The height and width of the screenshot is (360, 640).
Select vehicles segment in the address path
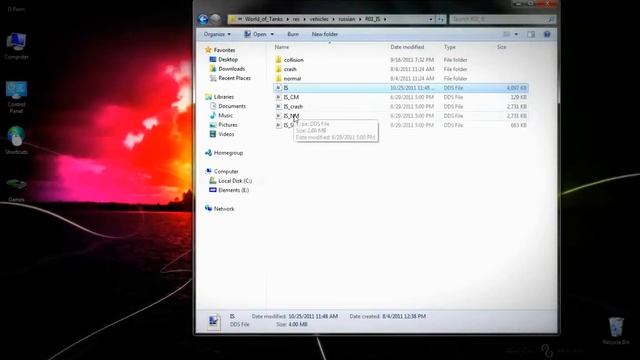tap(319, 19)
